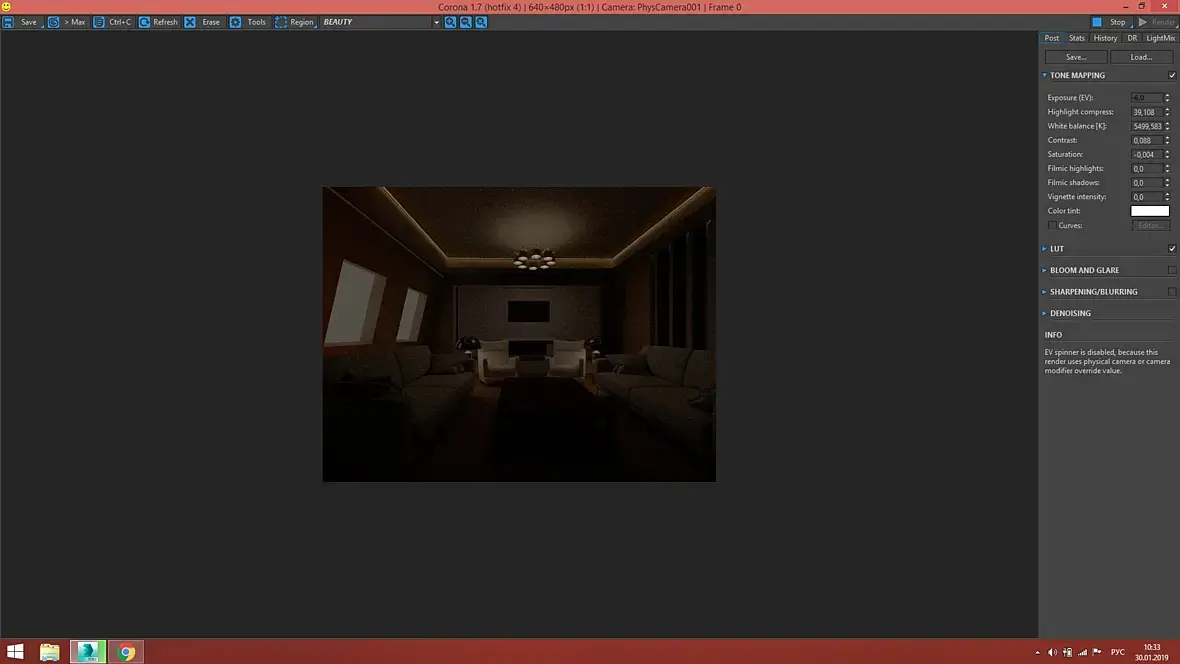Show hidden tray icons arrow
The image size is (1180, 664).
pyautogui.click(x=1038, y=652)
